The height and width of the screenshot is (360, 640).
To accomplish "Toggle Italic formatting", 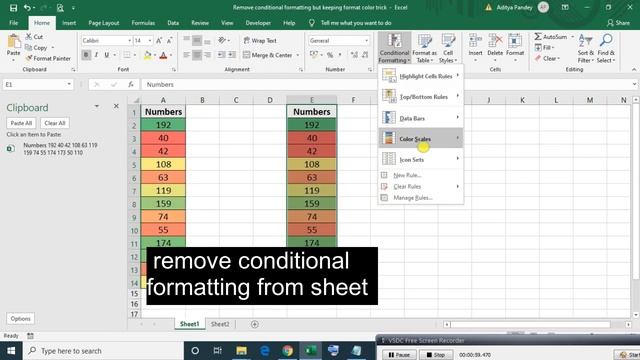I will coord(96,55).
